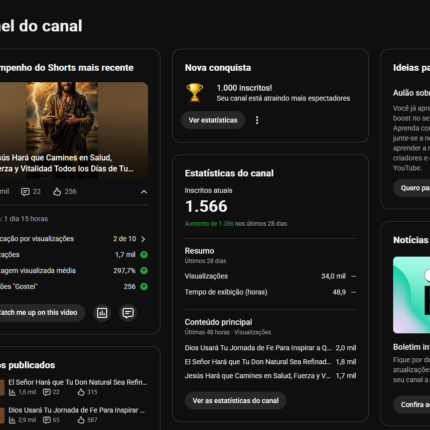Open El Señor Hará top content row
This screenshot has width=430, height=430.
click(x=270, y=362)
